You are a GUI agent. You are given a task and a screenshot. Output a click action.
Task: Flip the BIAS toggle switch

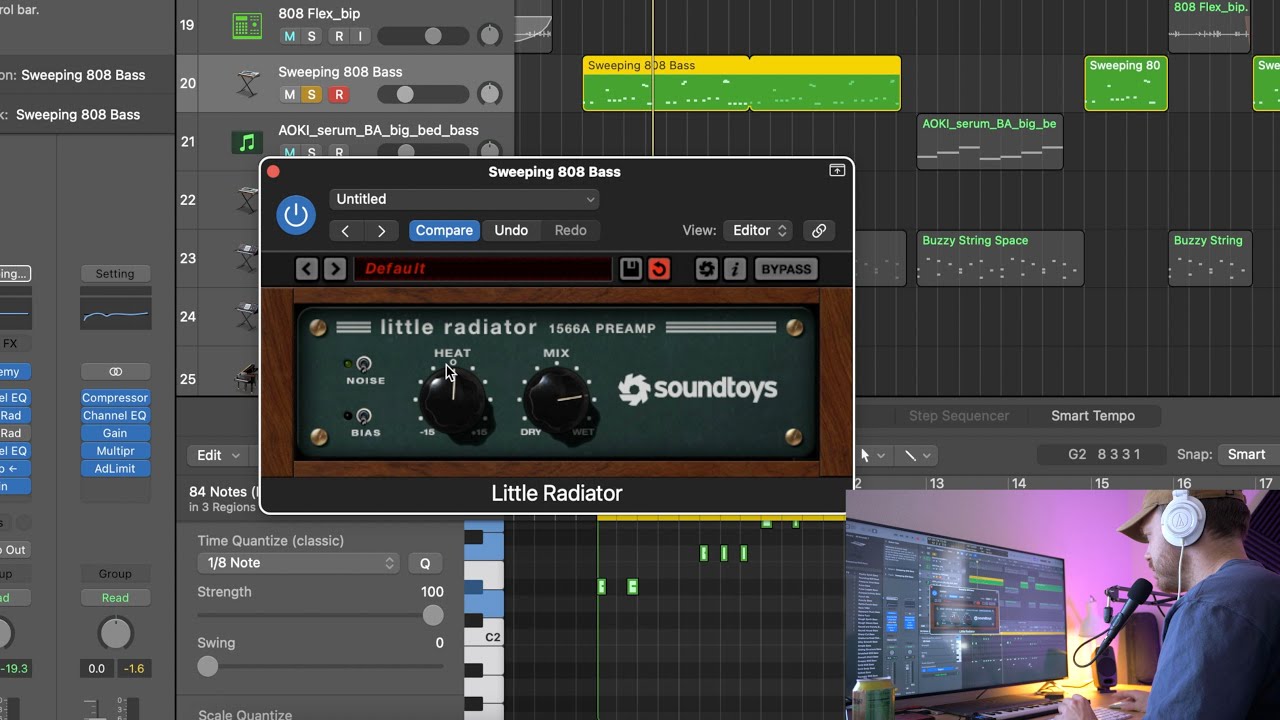(x=363, y=416)
